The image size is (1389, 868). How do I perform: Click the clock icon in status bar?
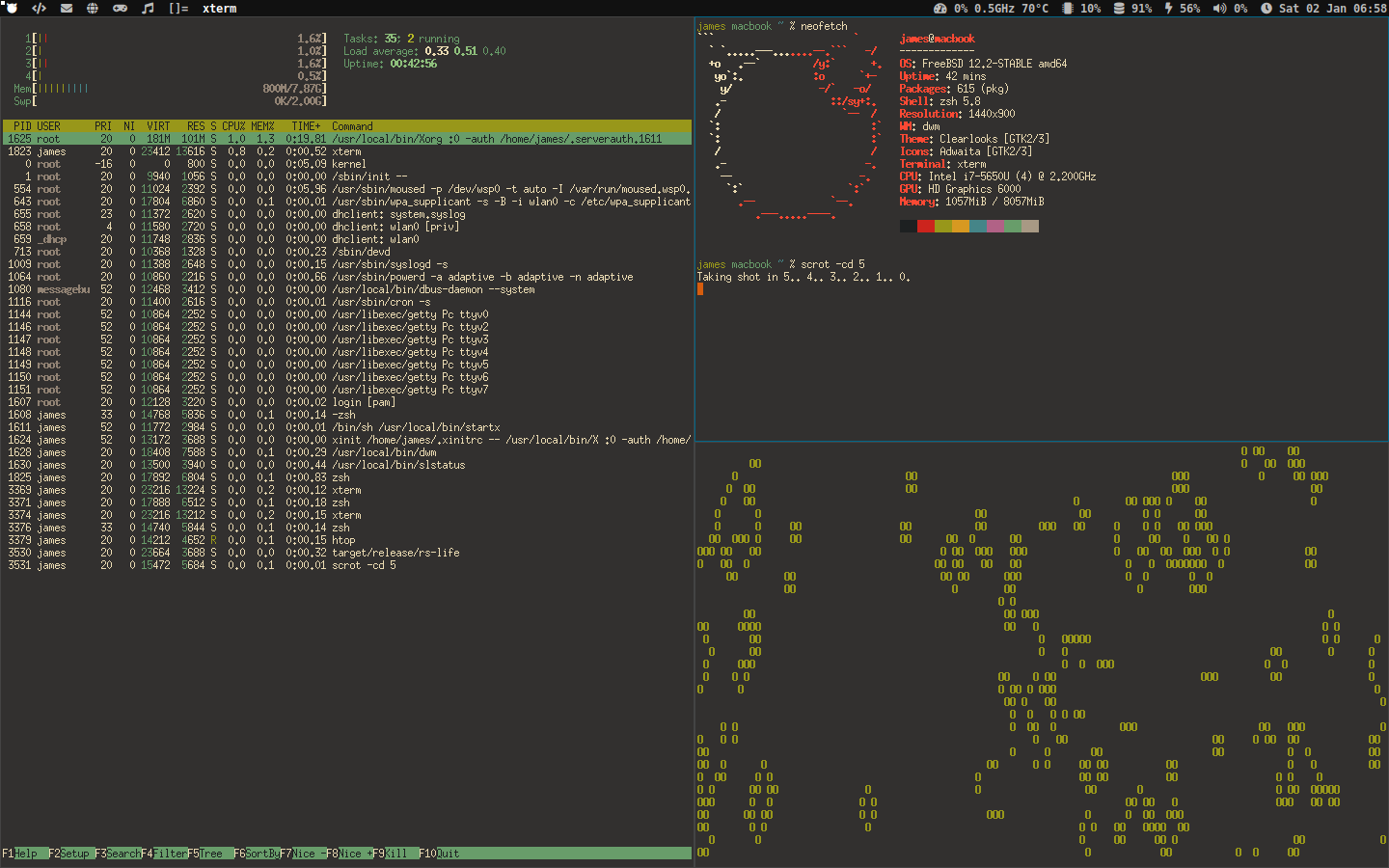click(x=1266, y=8)
